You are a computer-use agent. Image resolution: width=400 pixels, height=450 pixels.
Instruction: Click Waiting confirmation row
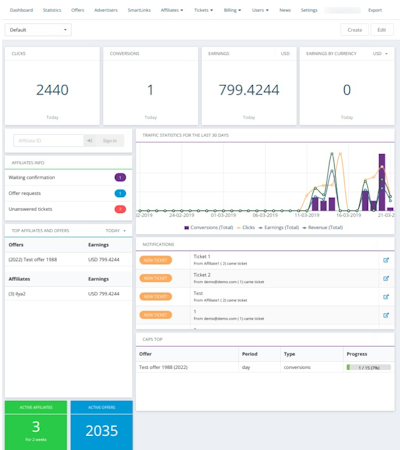(68, 177)
